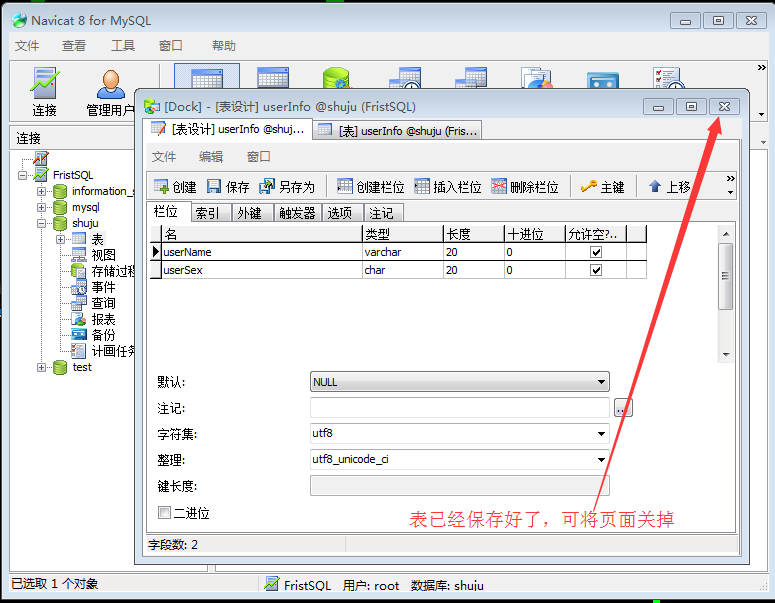Select the FristSQL connection in tree
The image size is (775, 603).
pos(73,175)
